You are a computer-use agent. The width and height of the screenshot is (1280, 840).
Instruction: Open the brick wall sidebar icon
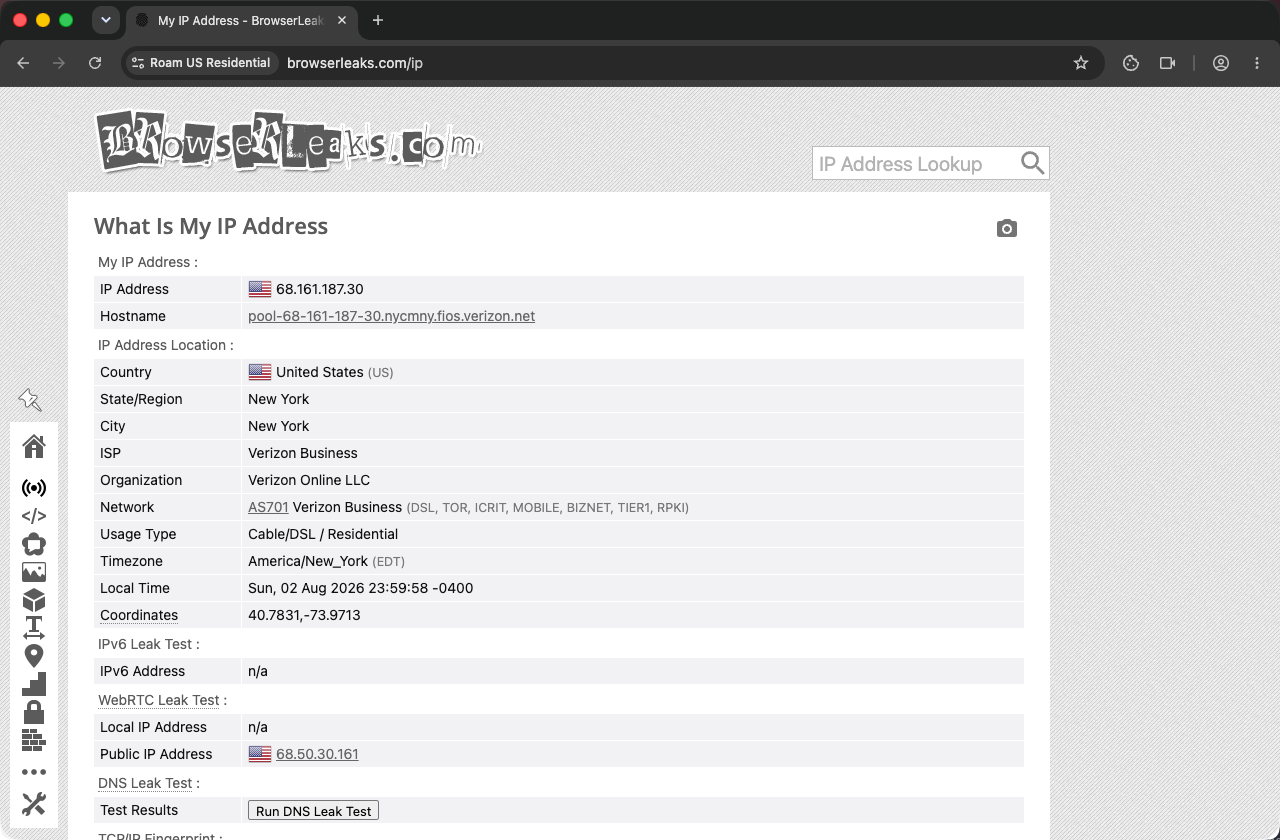(34, 740)
